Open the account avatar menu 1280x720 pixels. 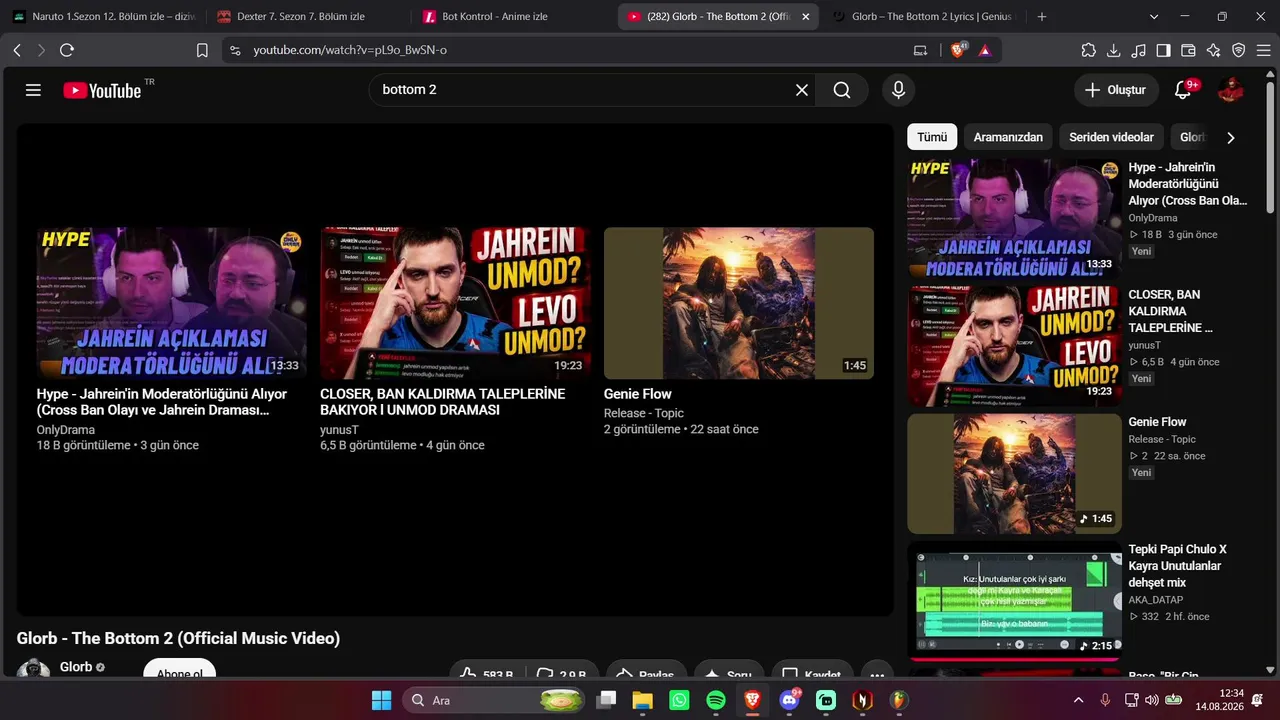[x=1230, y=90]
